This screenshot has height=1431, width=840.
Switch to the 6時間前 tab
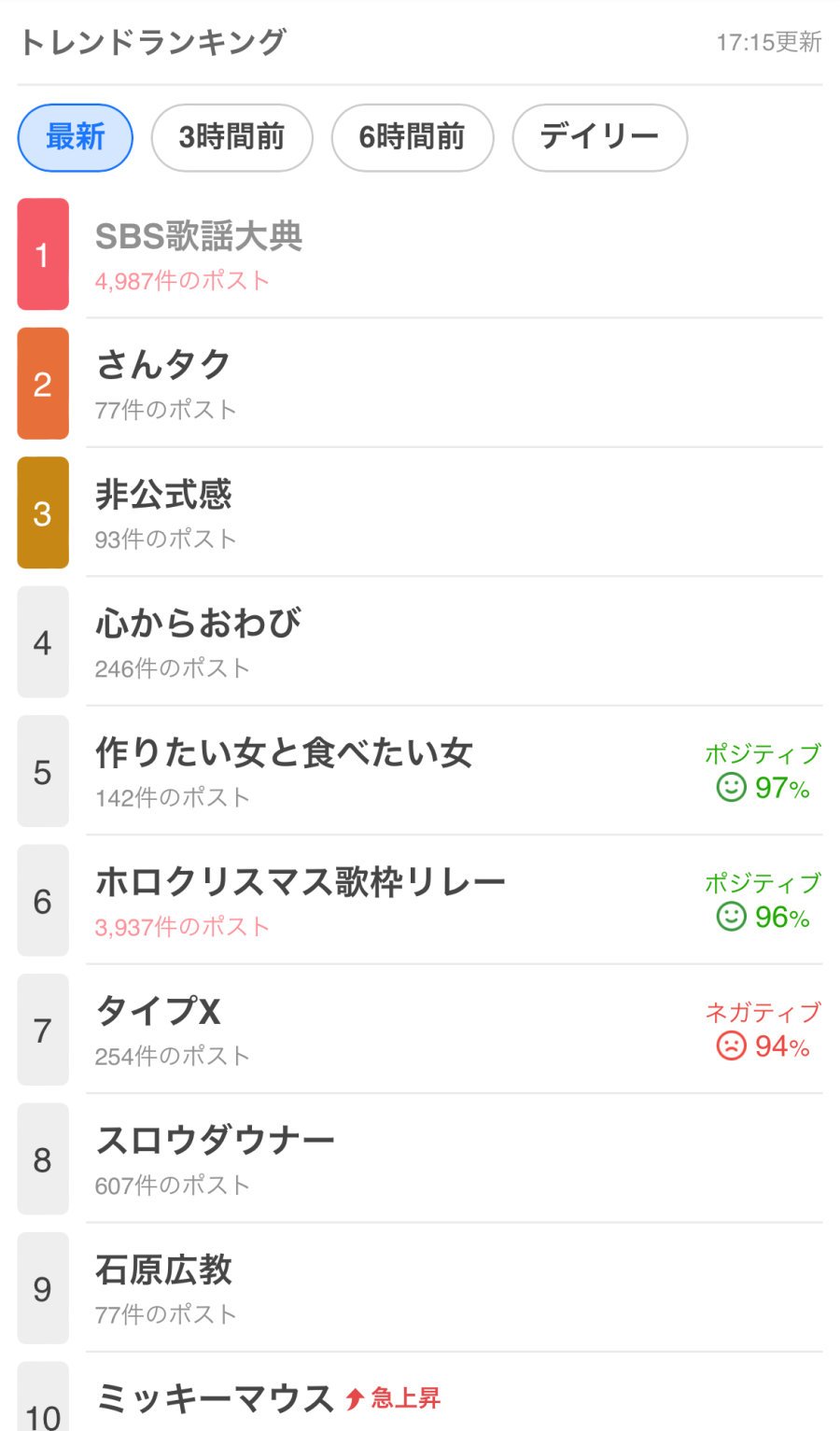tap(412, 137)
